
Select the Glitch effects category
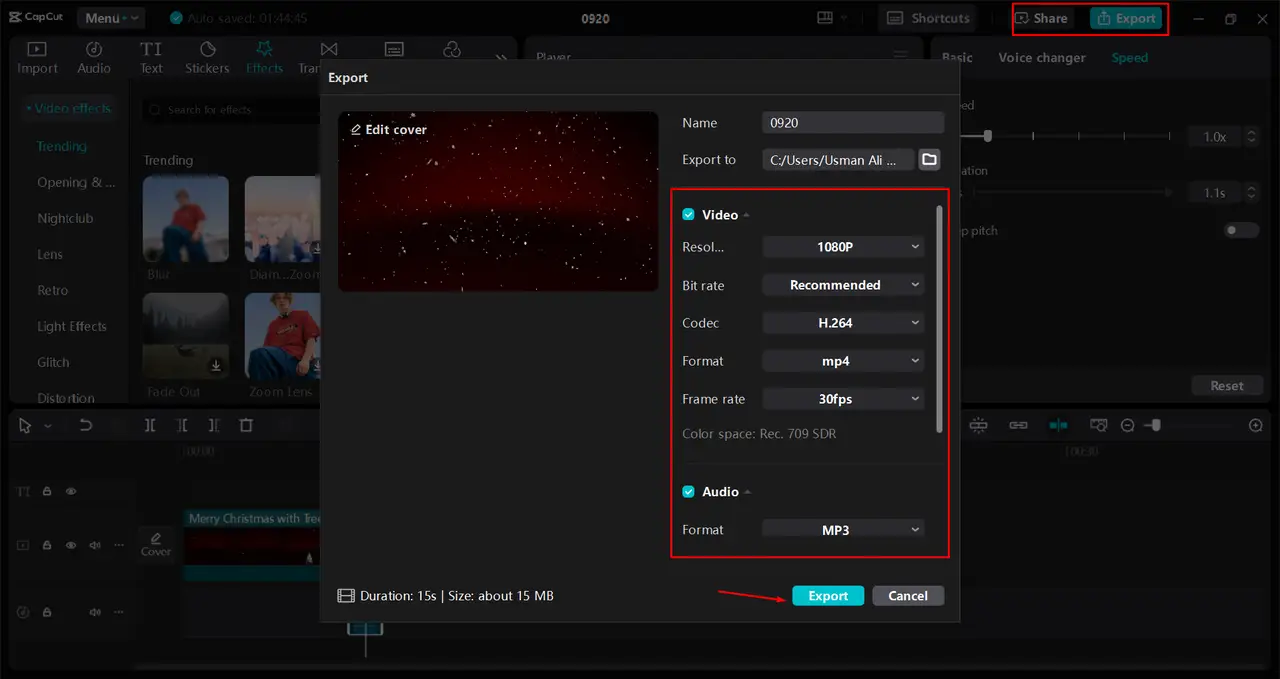point(53,362)
